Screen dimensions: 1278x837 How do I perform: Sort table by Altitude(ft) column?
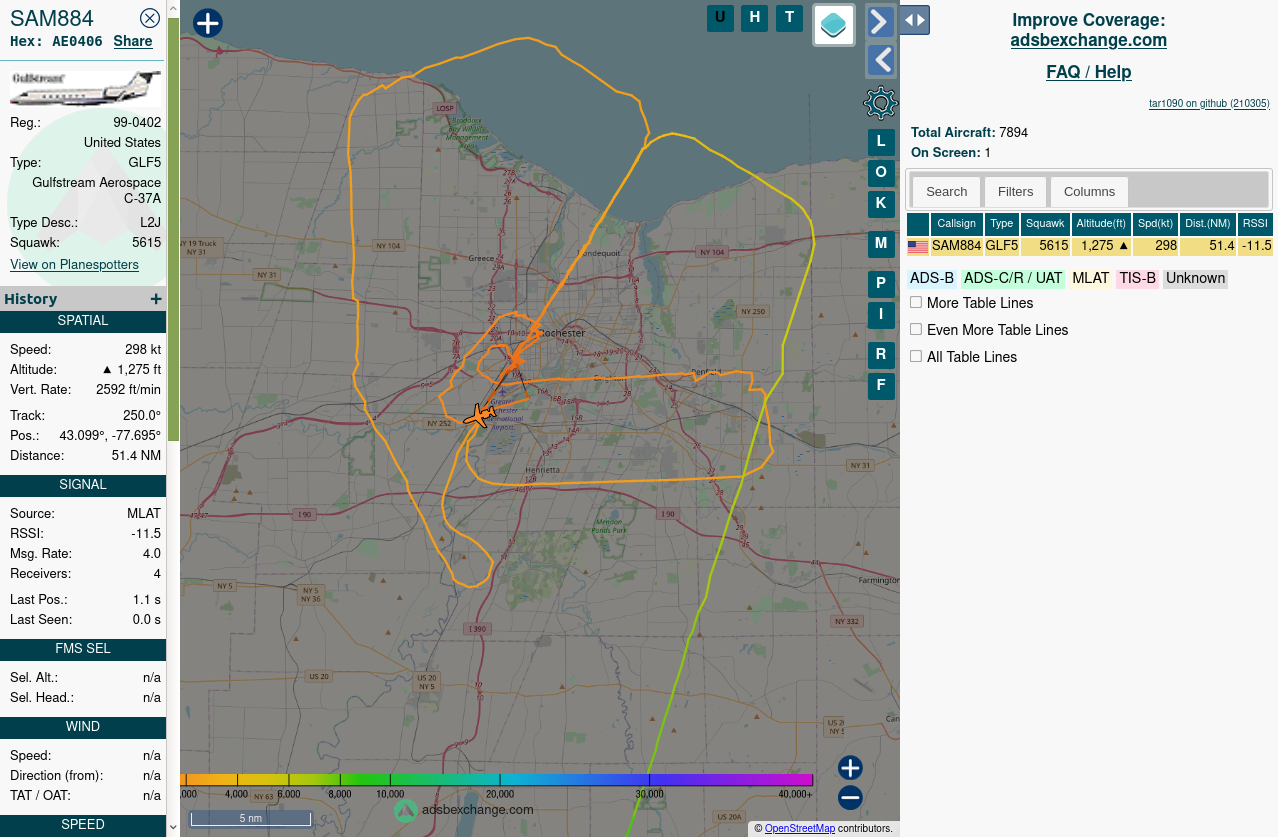coord(1102,224)
